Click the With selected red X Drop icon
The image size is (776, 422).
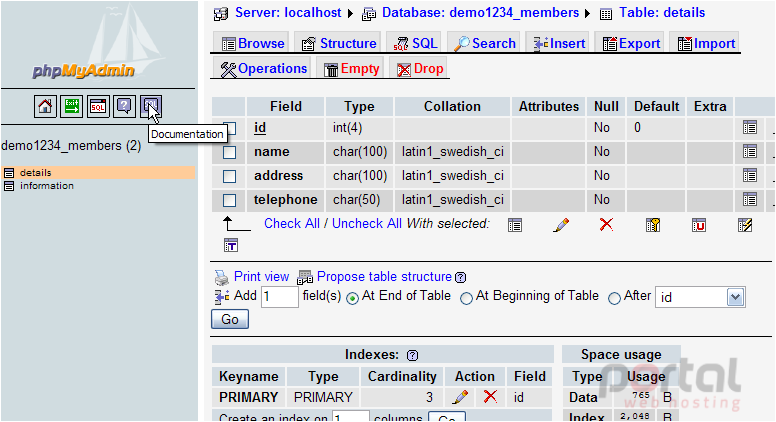point(606,225)
